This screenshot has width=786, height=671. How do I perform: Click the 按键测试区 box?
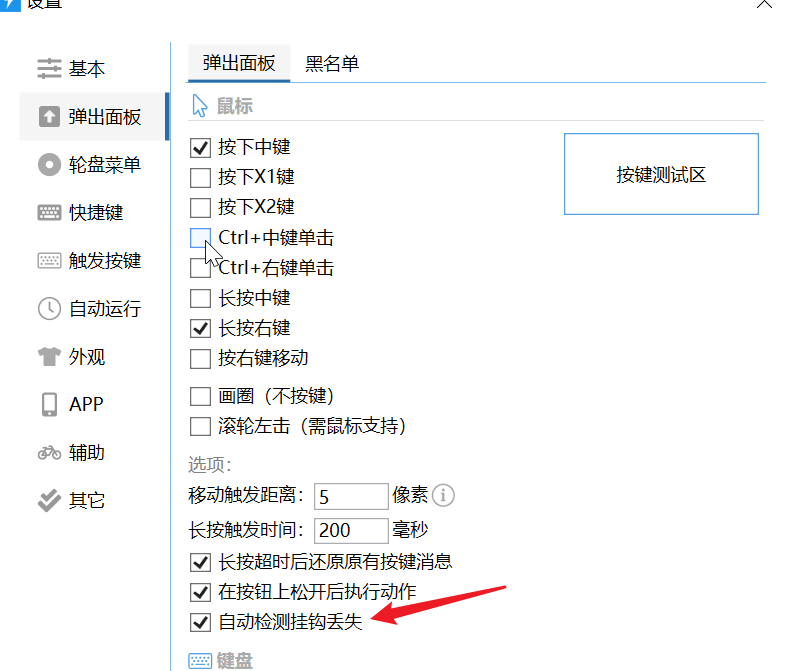point(661,174)
